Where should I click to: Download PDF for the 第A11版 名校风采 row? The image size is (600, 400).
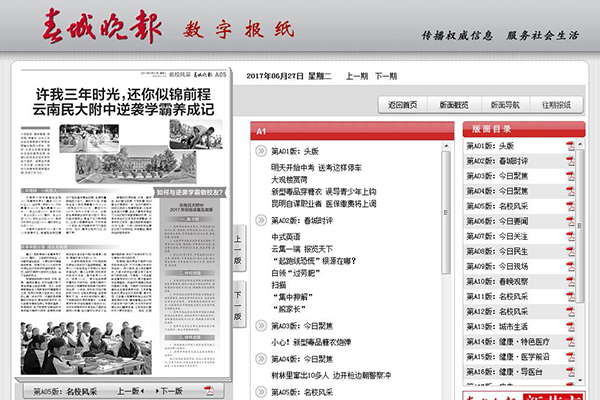(570, 297)
